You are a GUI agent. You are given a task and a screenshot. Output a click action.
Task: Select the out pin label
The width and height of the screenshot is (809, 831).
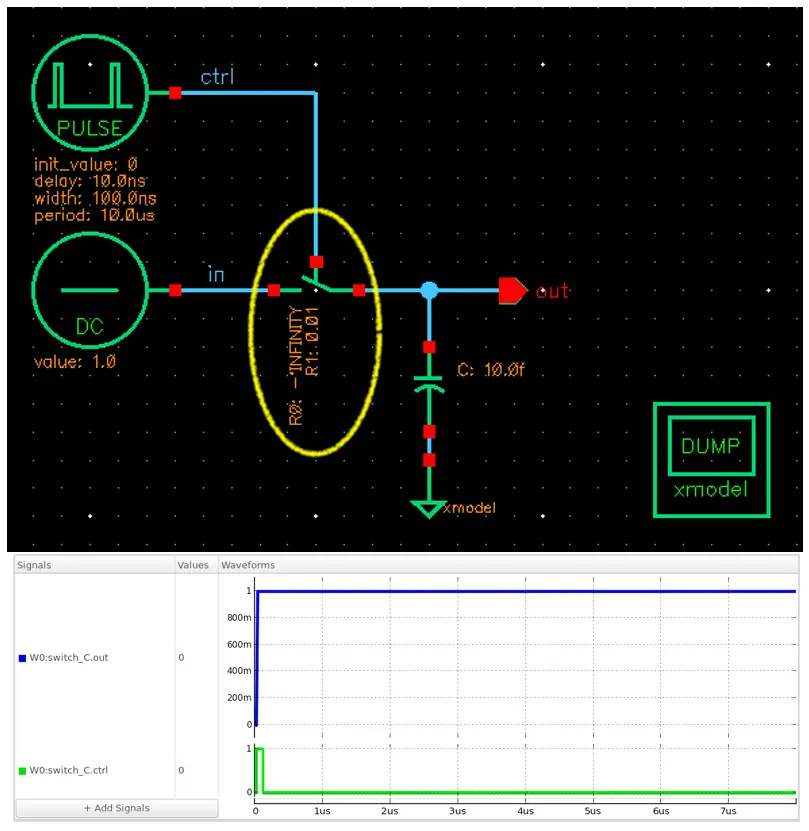coord(552,291)
